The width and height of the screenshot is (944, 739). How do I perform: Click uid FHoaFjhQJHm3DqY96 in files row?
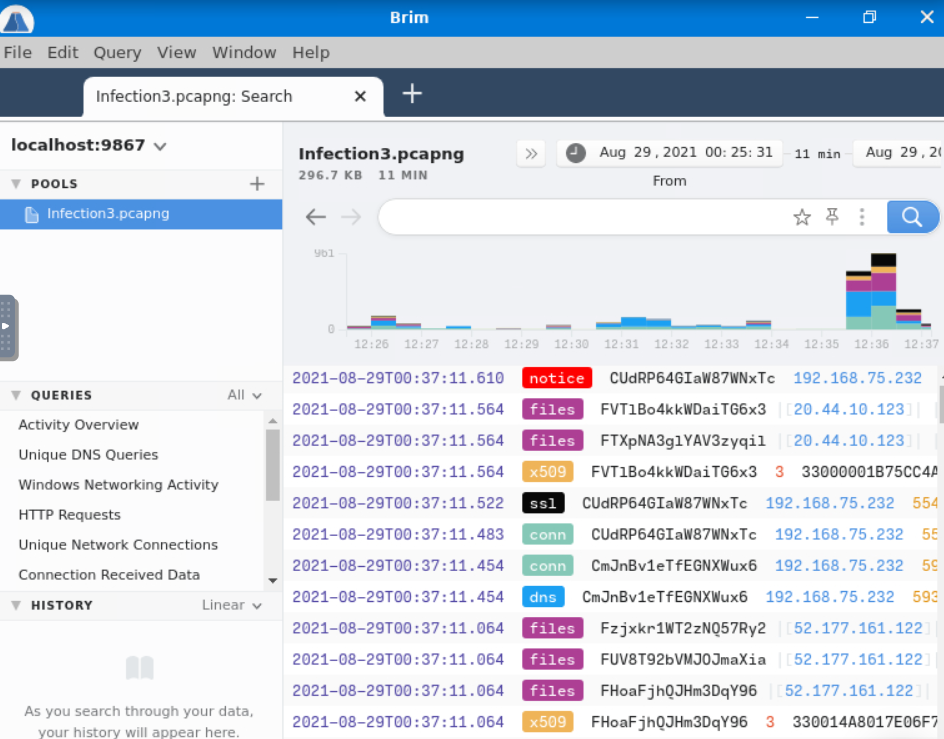tap(678, 691)
